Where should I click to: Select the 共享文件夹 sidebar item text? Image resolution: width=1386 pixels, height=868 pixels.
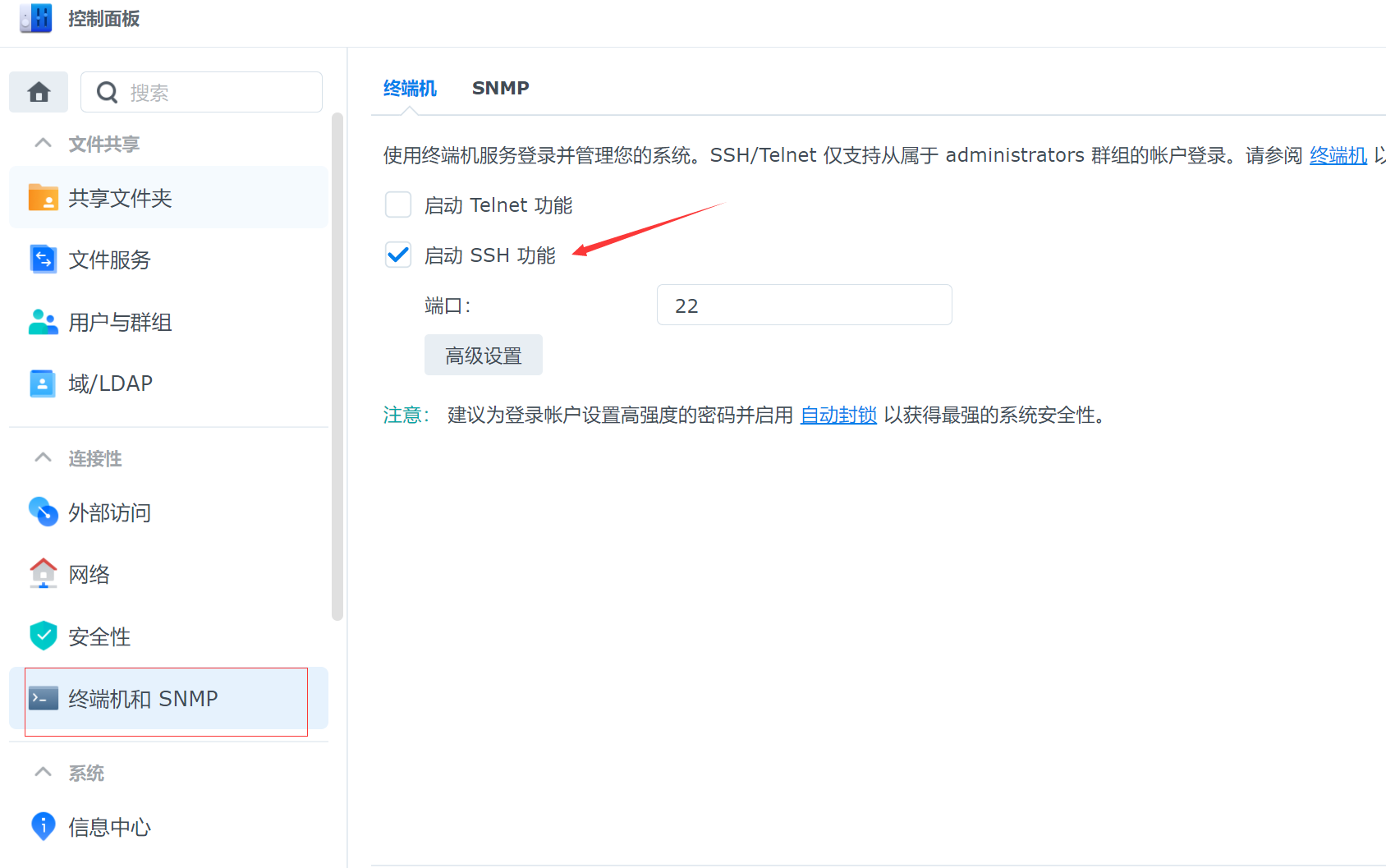pos(120,198)
